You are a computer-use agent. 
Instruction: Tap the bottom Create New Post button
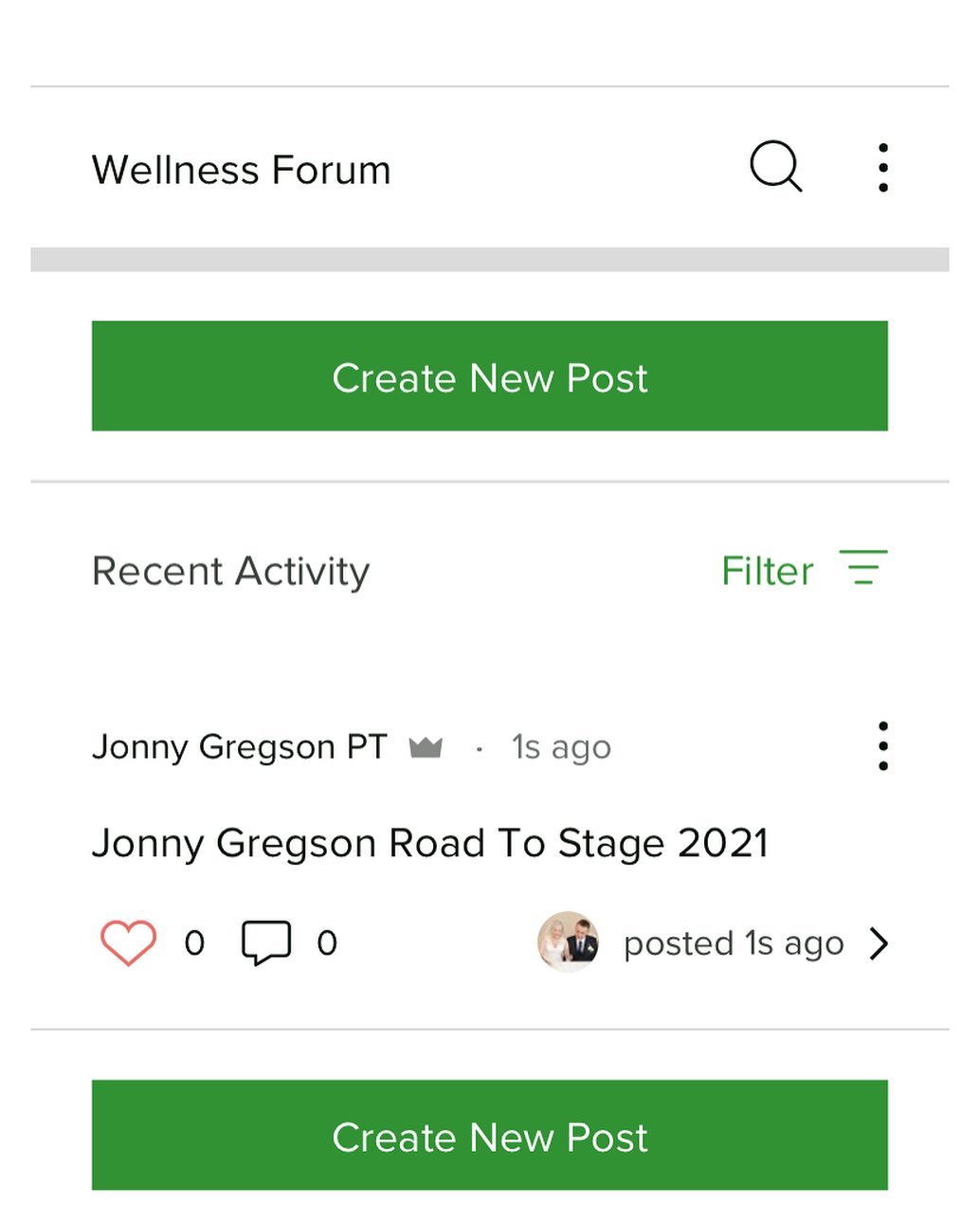pyautogui.click(x=490, y=1135)
